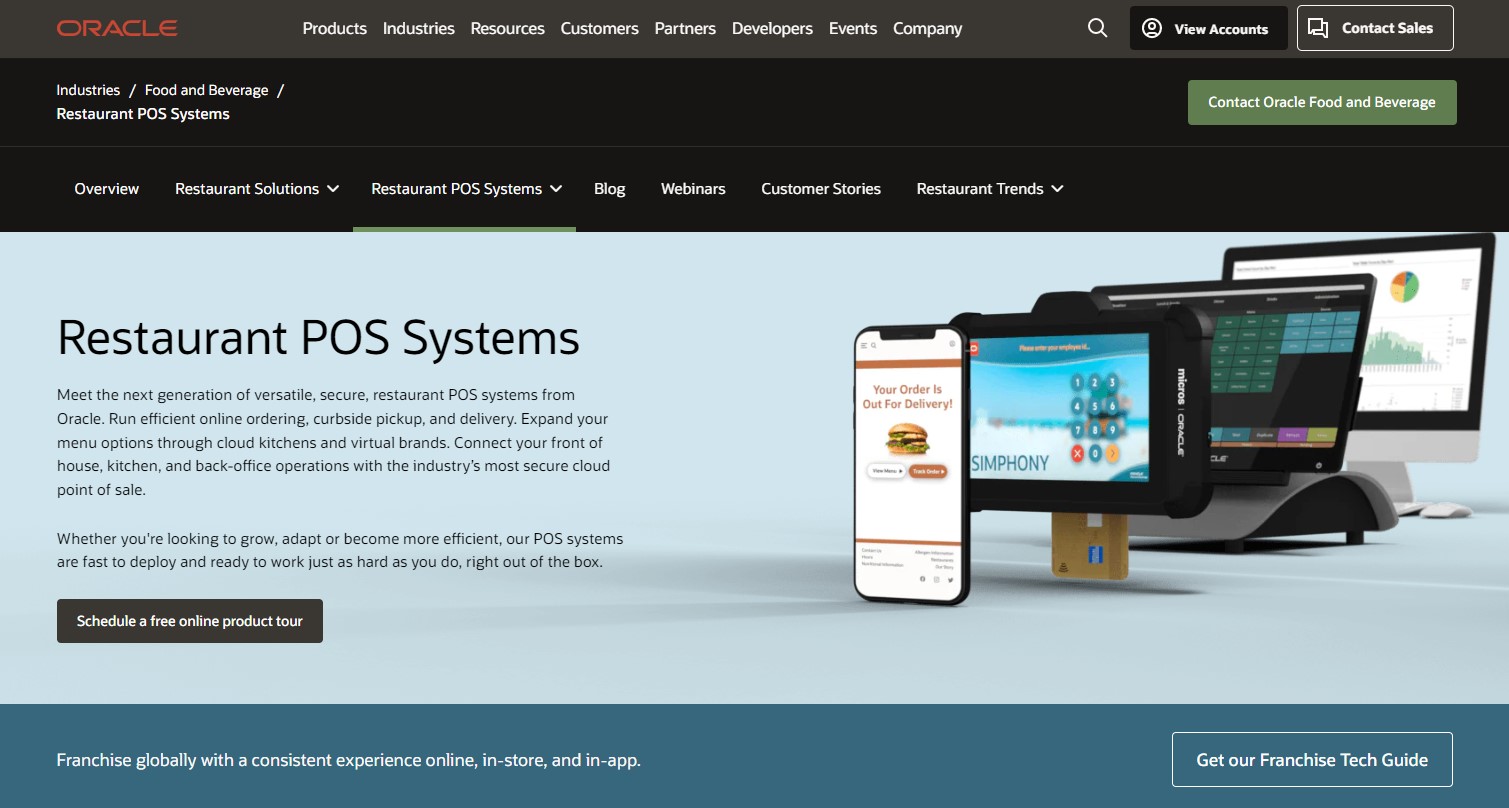Click the Your Order Is Out For Delivery text
This screenshot has height=808, width=1509.
pyautogui.click(x=908, y=397)
